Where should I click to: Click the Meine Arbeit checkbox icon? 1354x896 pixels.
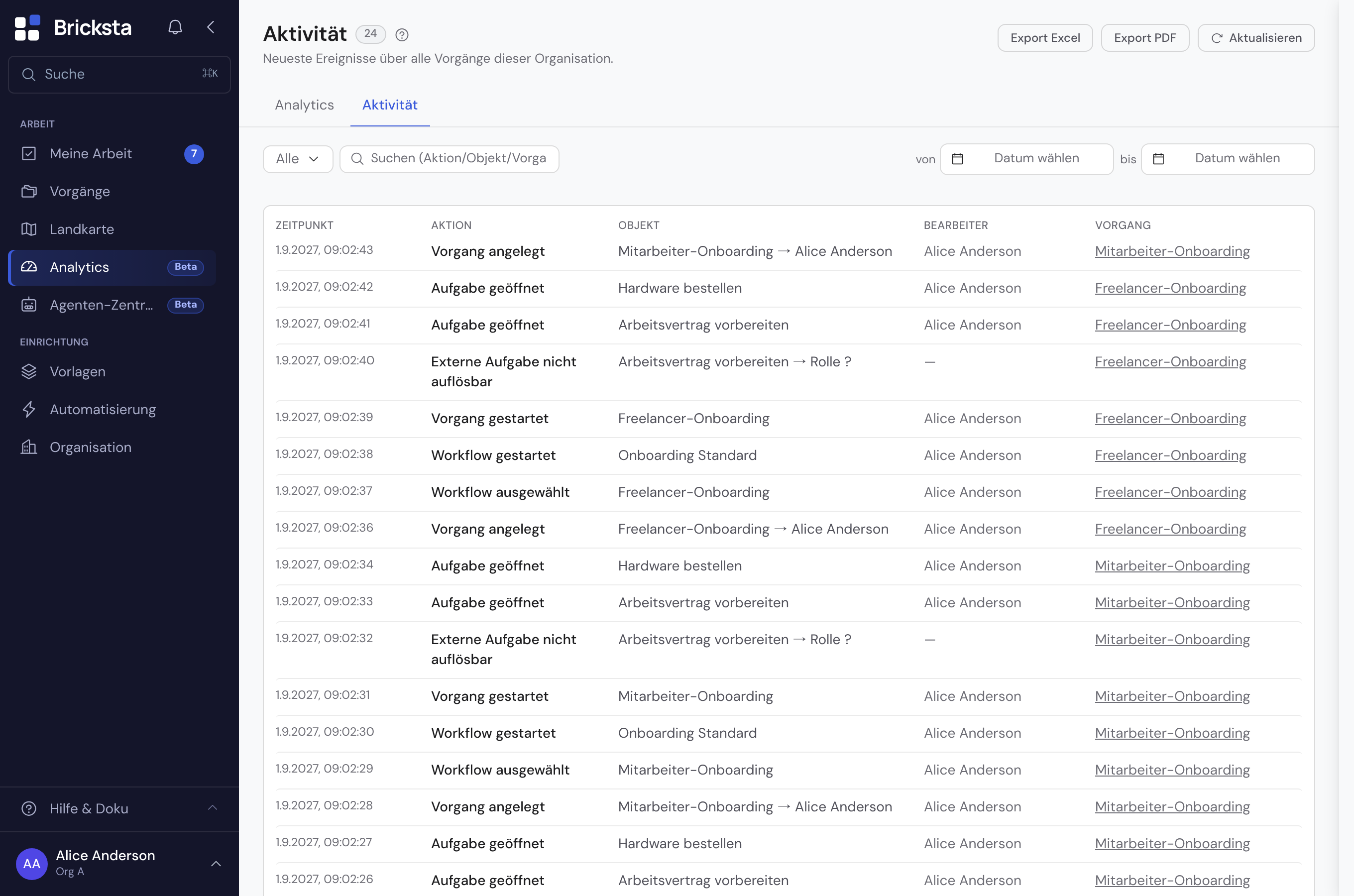[28, 153]
